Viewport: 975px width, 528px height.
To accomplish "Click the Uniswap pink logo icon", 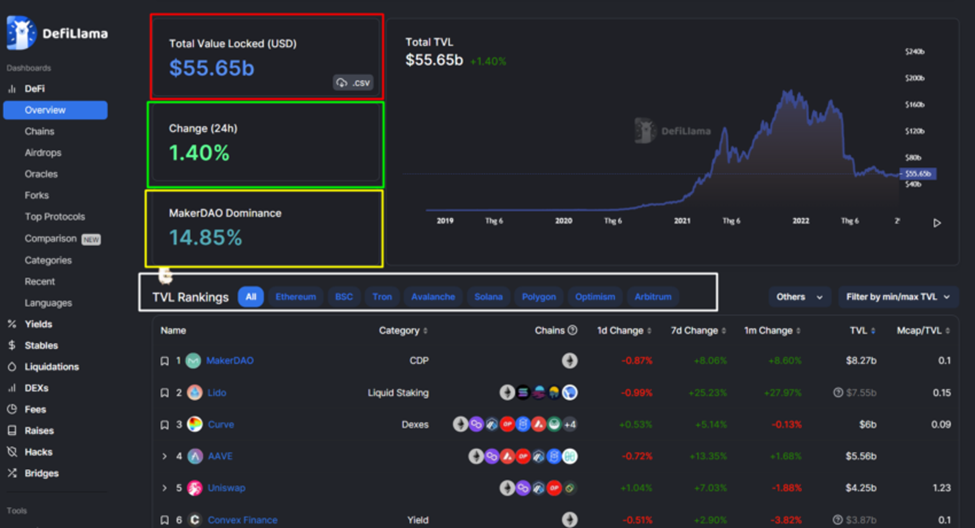I will coord(195,488).
